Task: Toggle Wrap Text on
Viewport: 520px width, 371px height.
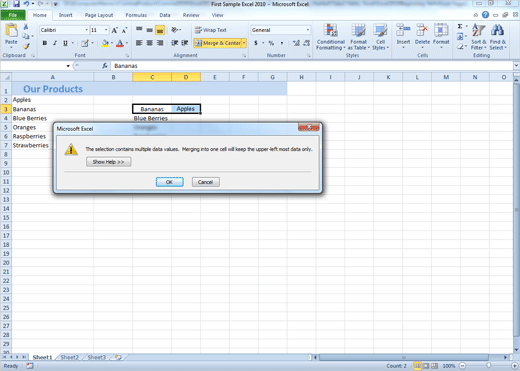Action: pos(211,30)
